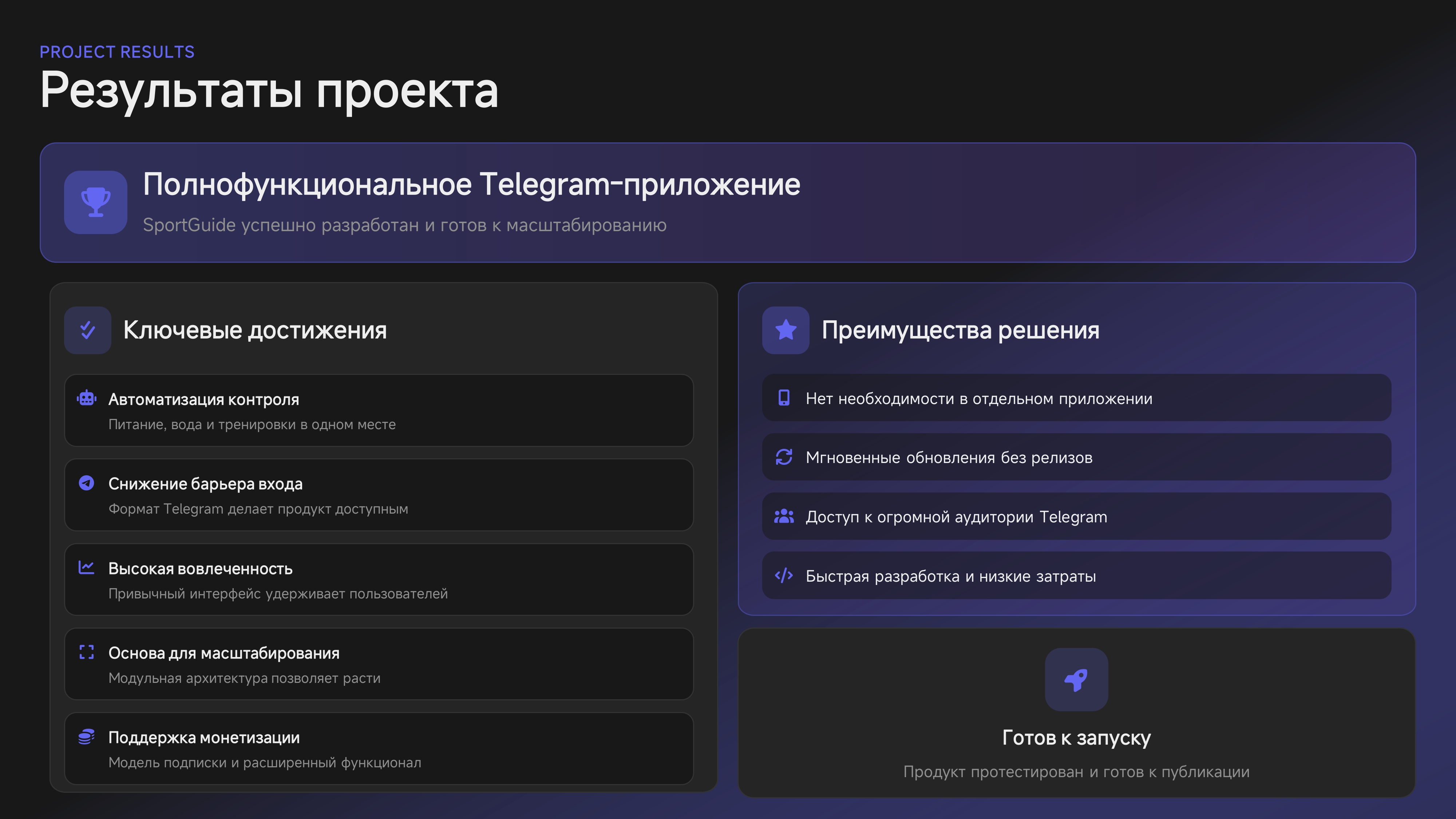The width and height of the screenshot is (1456, 819).
Task: Click the refresh arrows icon for Мгновенные обновления
Action: click(784, 457)
